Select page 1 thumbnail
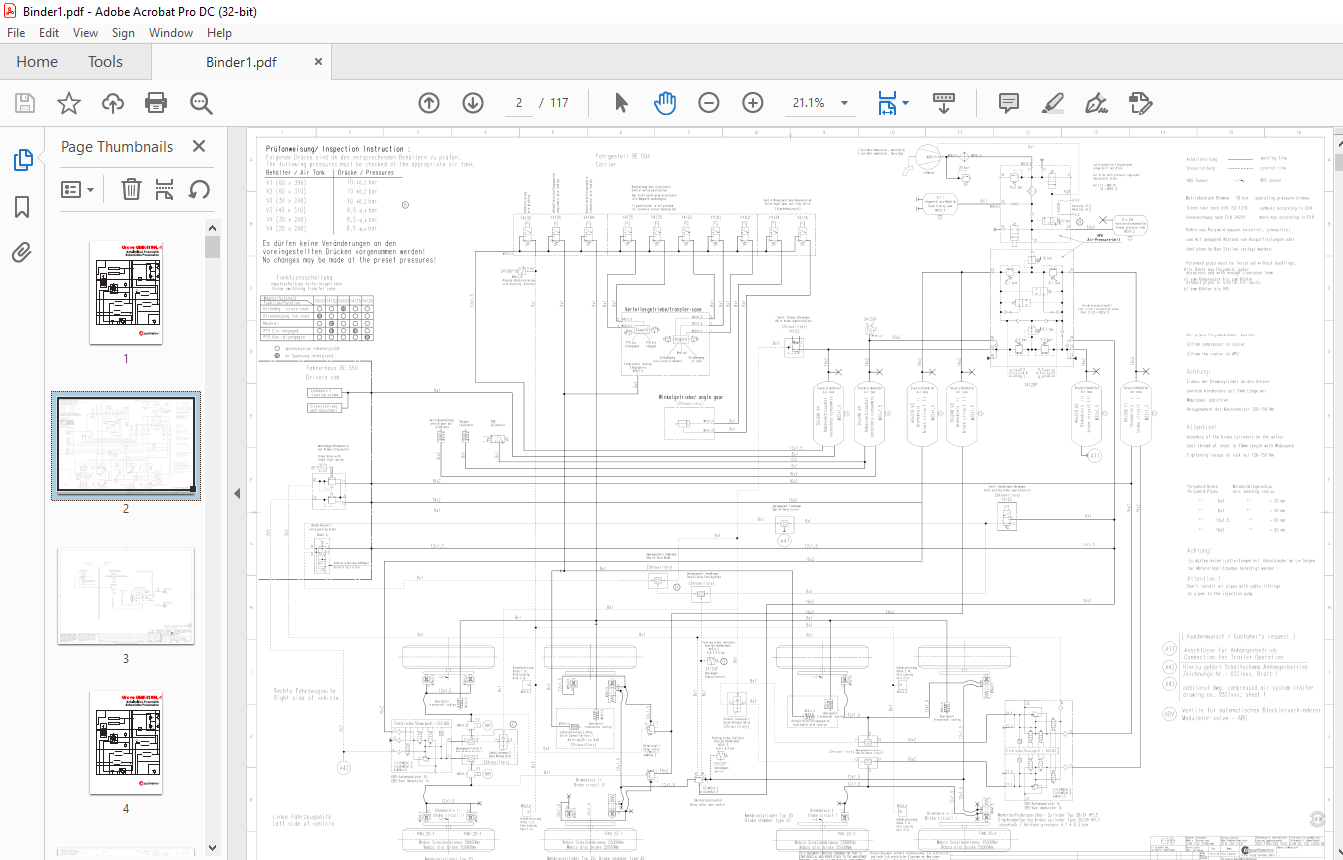This screenshot has width=1343, height=860. 125,293
